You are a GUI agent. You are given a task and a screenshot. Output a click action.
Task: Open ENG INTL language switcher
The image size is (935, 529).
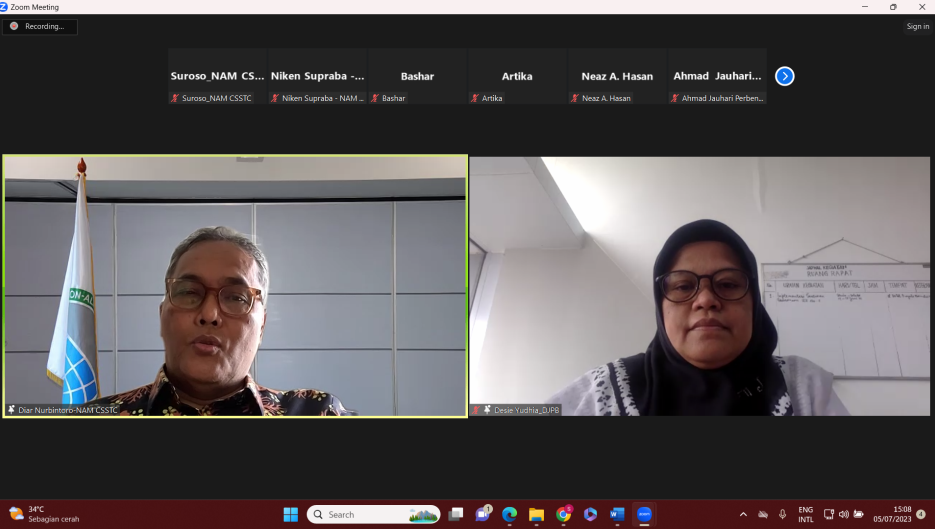click(x=805, y=514)
